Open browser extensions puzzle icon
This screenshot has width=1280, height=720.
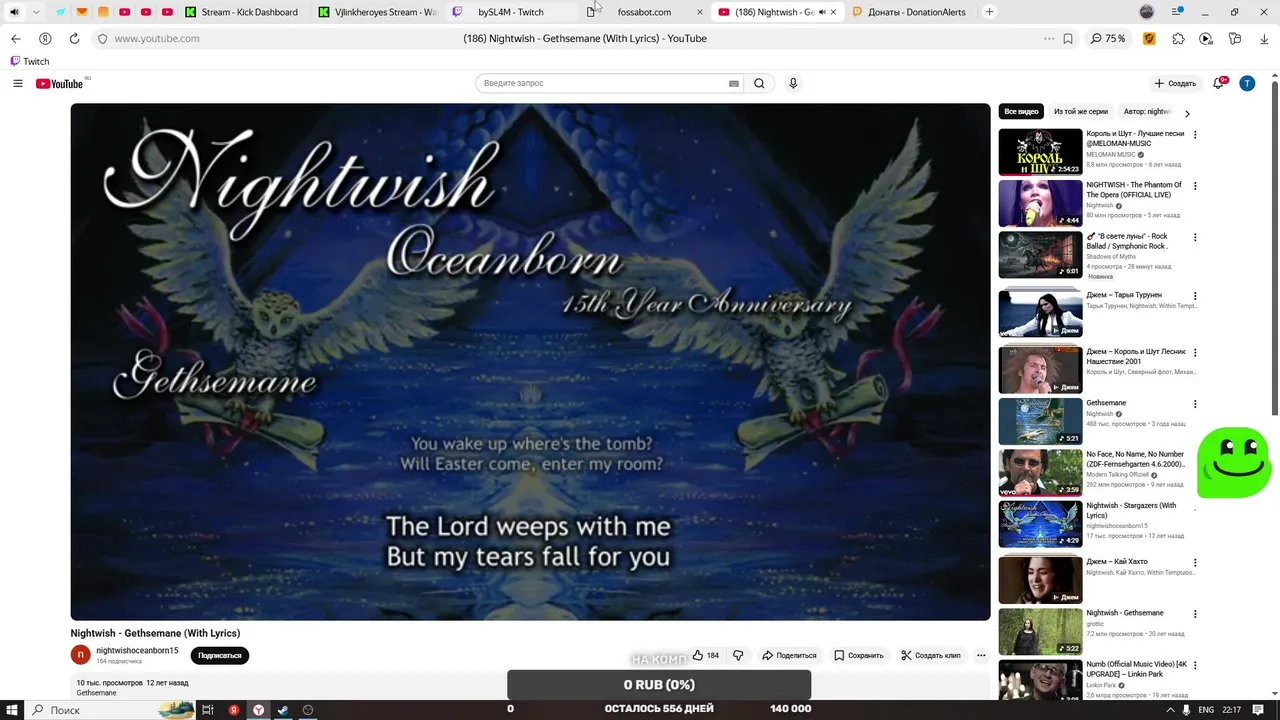pos(1178,38)
